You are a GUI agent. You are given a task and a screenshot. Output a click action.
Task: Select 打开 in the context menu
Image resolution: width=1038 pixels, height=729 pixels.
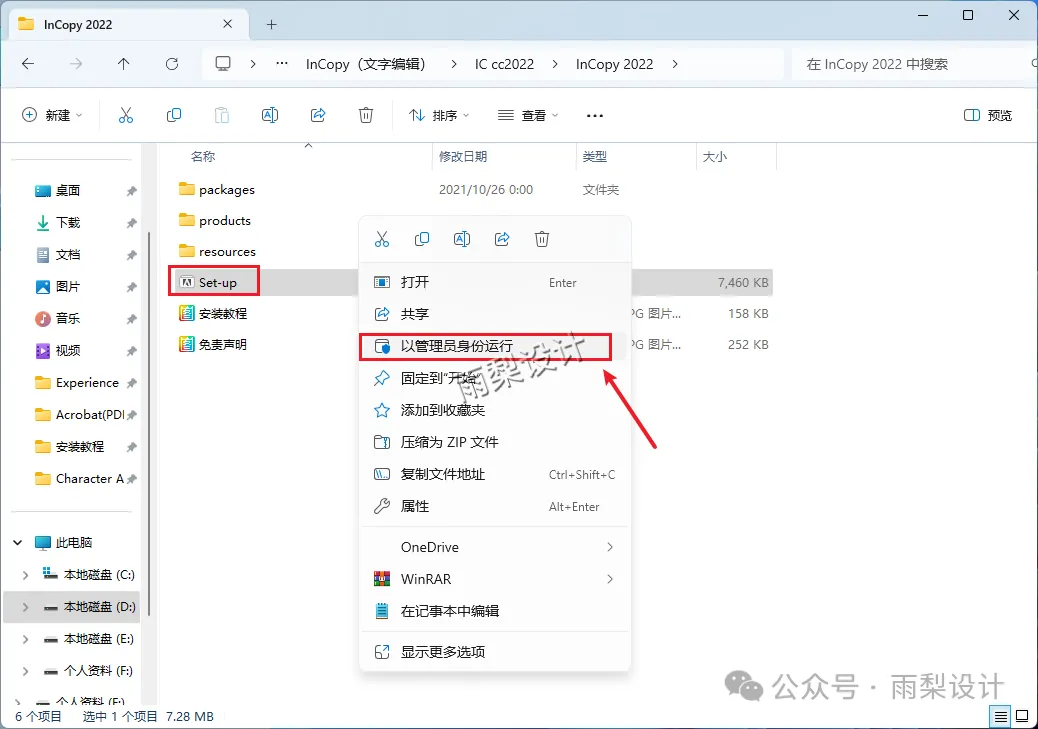click(x=495, y=283)
